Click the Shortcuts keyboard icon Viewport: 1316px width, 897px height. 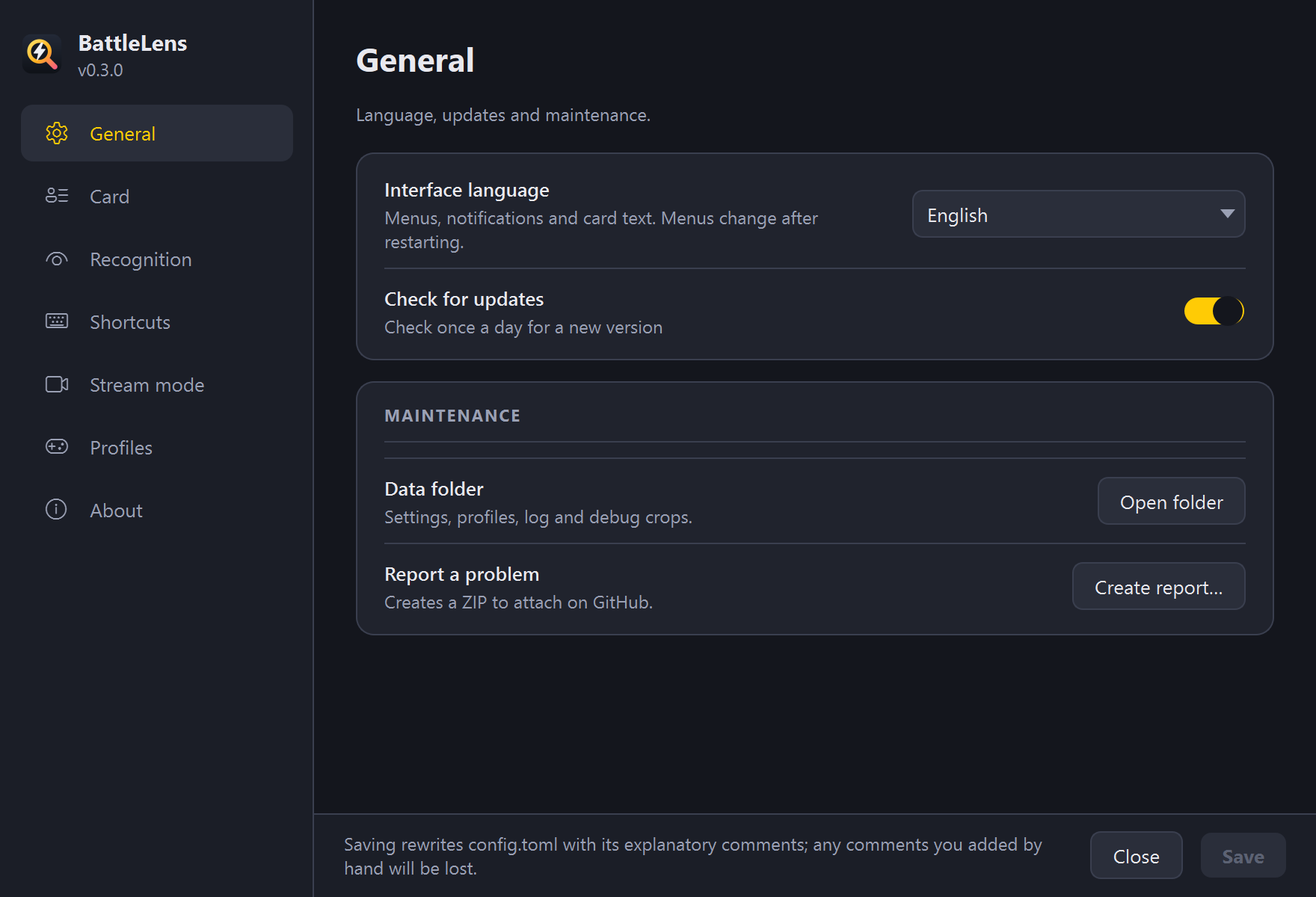tap(57, 321)
